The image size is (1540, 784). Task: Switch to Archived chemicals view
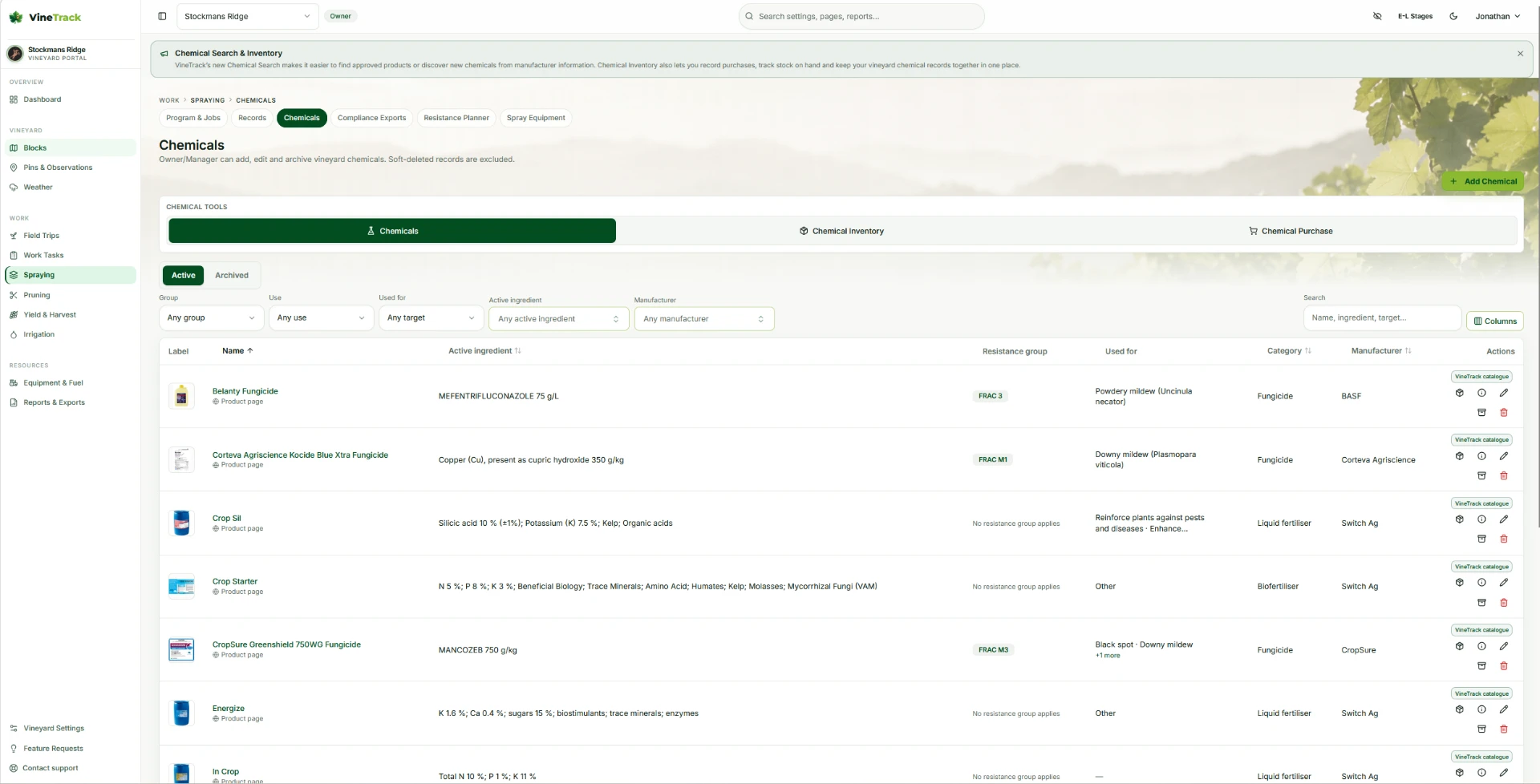tap(232, 276)
